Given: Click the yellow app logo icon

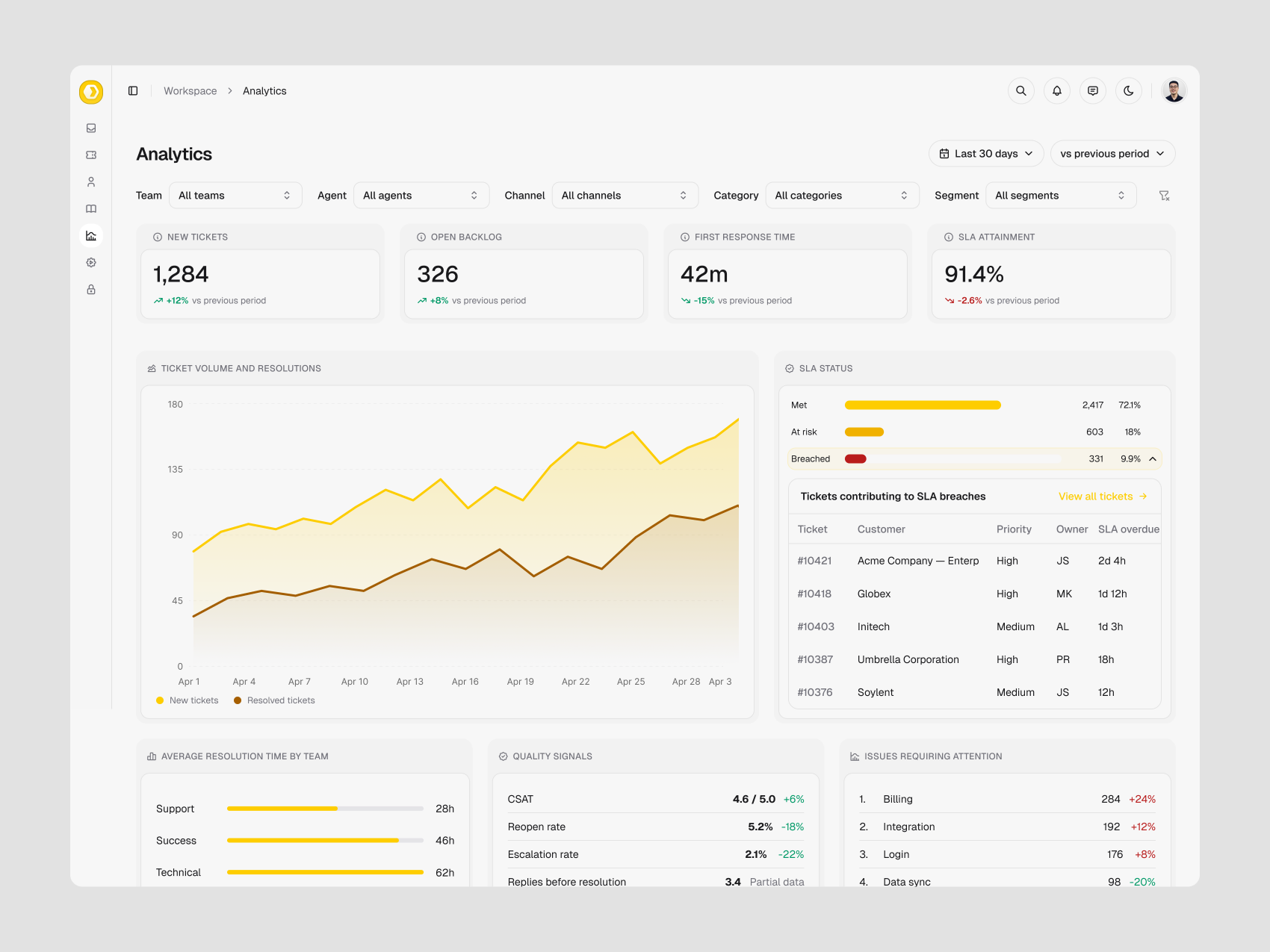Looking at the screenshot, I should click(x=91, y=92).
